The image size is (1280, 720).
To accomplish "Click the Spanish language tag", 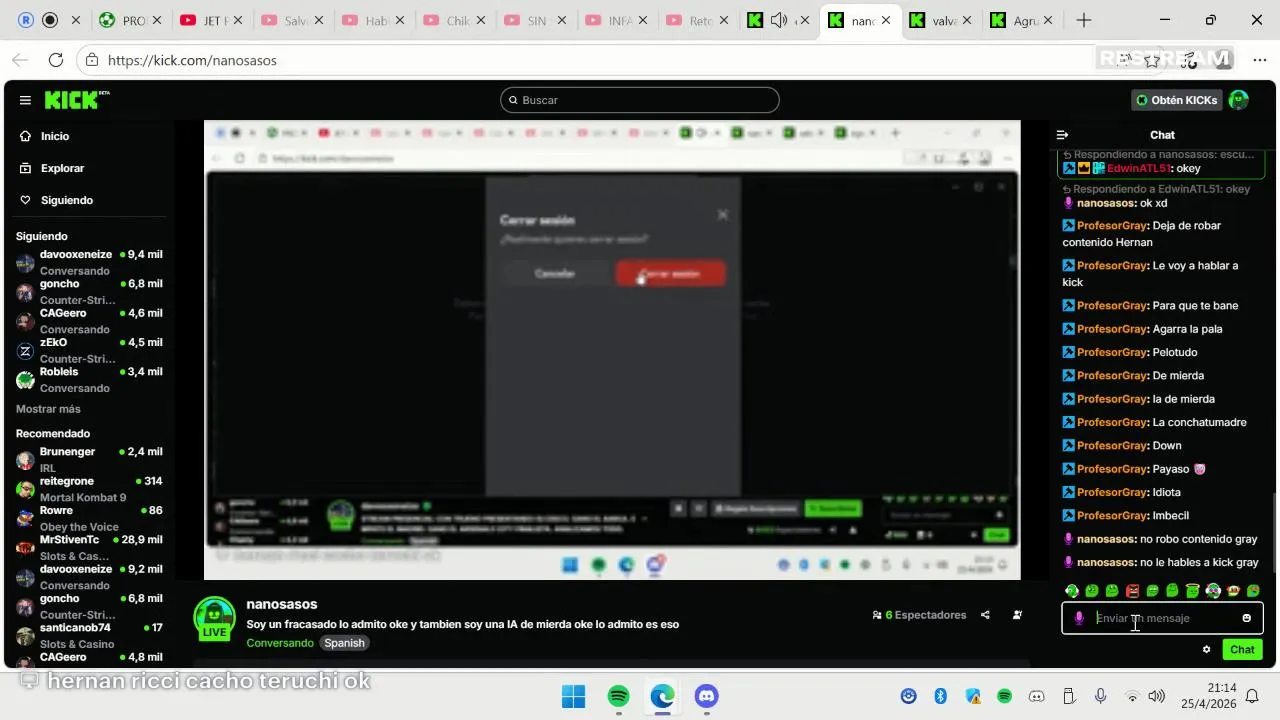I will [344, 643].
